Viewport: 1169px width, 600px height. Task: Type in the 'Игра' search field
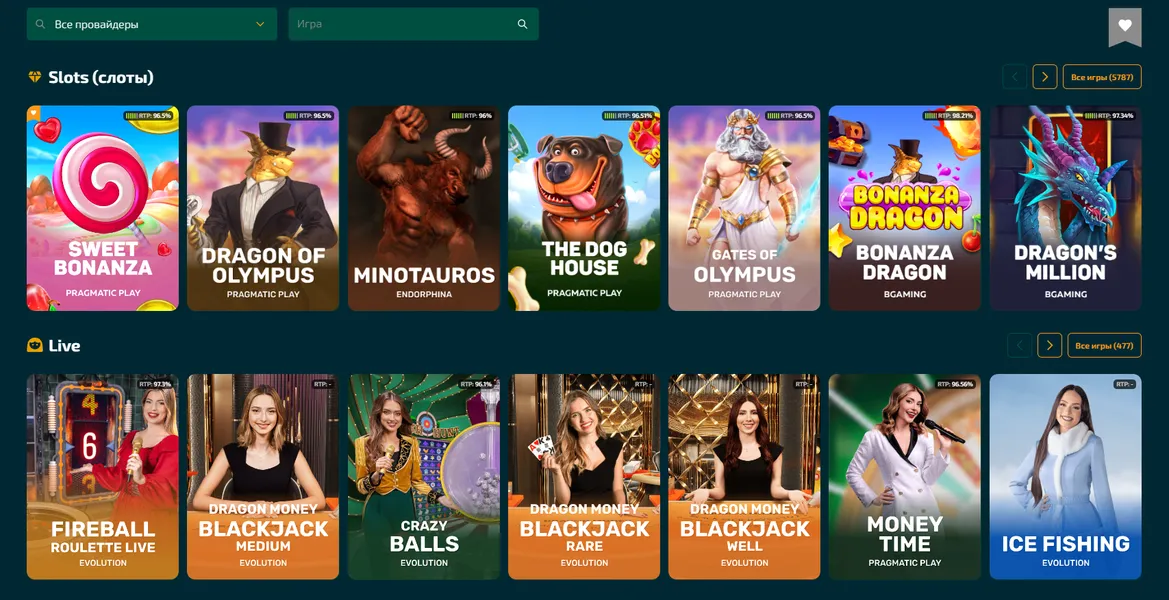click(x=400, y=24)
